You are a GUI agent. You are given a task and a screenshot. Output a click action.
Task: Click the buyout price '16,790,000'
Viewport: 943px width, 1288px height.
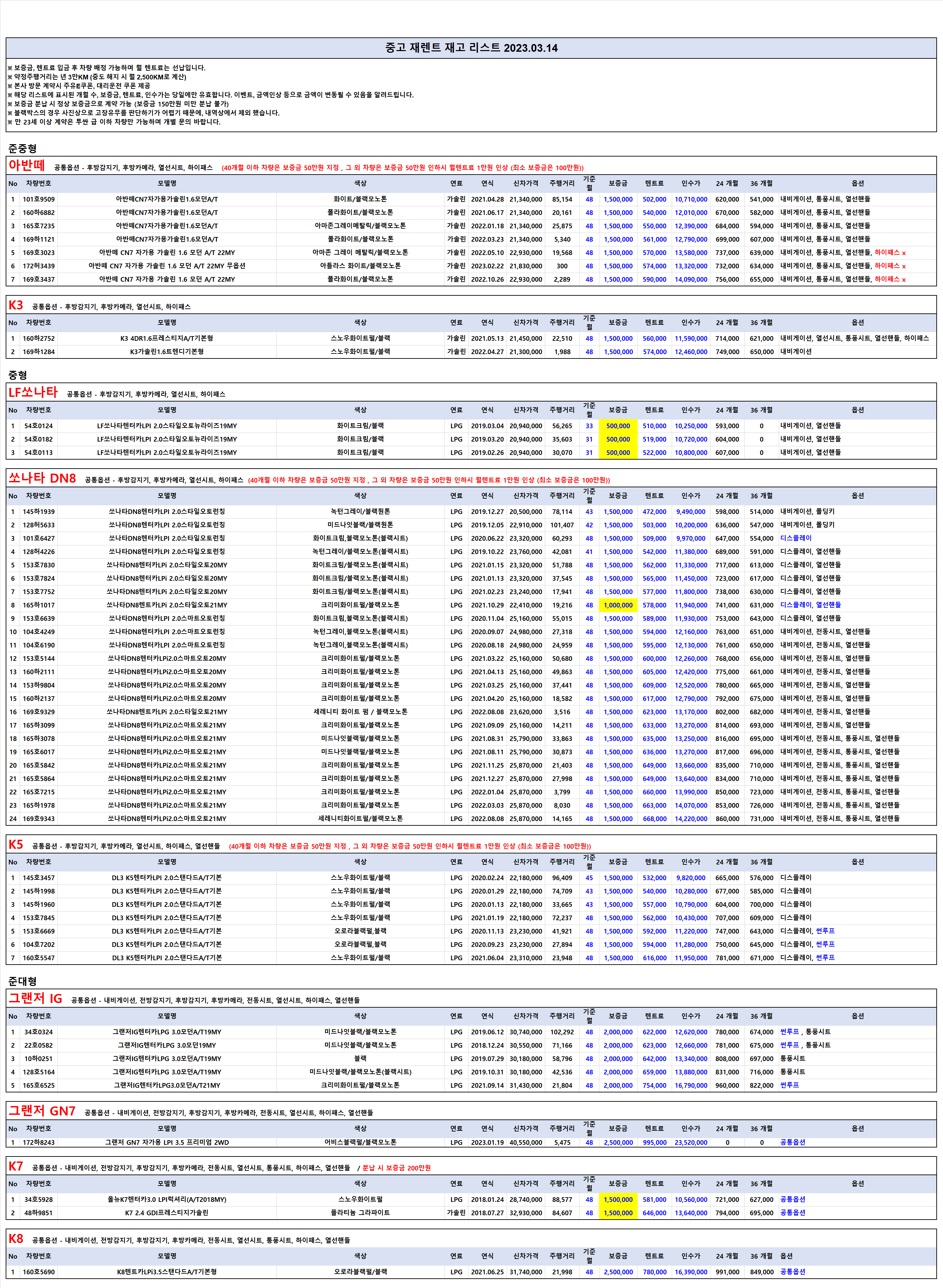(x=691, y=1085)
